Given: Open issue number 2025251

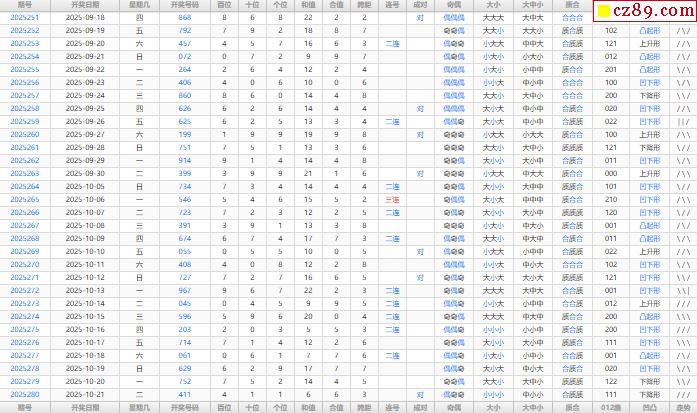Looking at the screenshot, I should coord(25,18).
